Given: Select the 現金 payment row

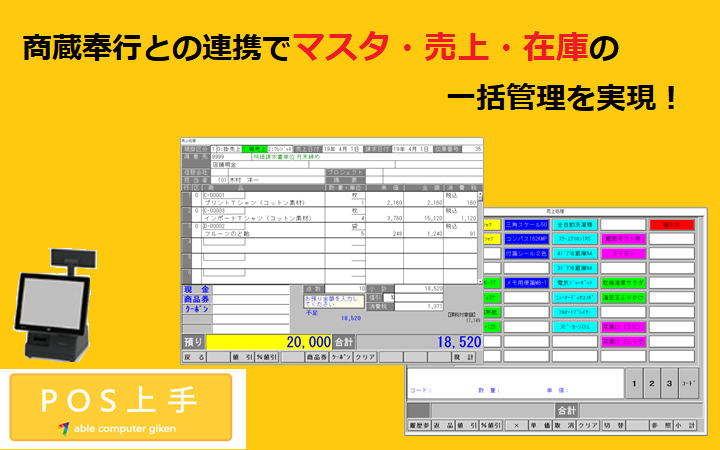Looking at the screenshot, I should 236,290.
